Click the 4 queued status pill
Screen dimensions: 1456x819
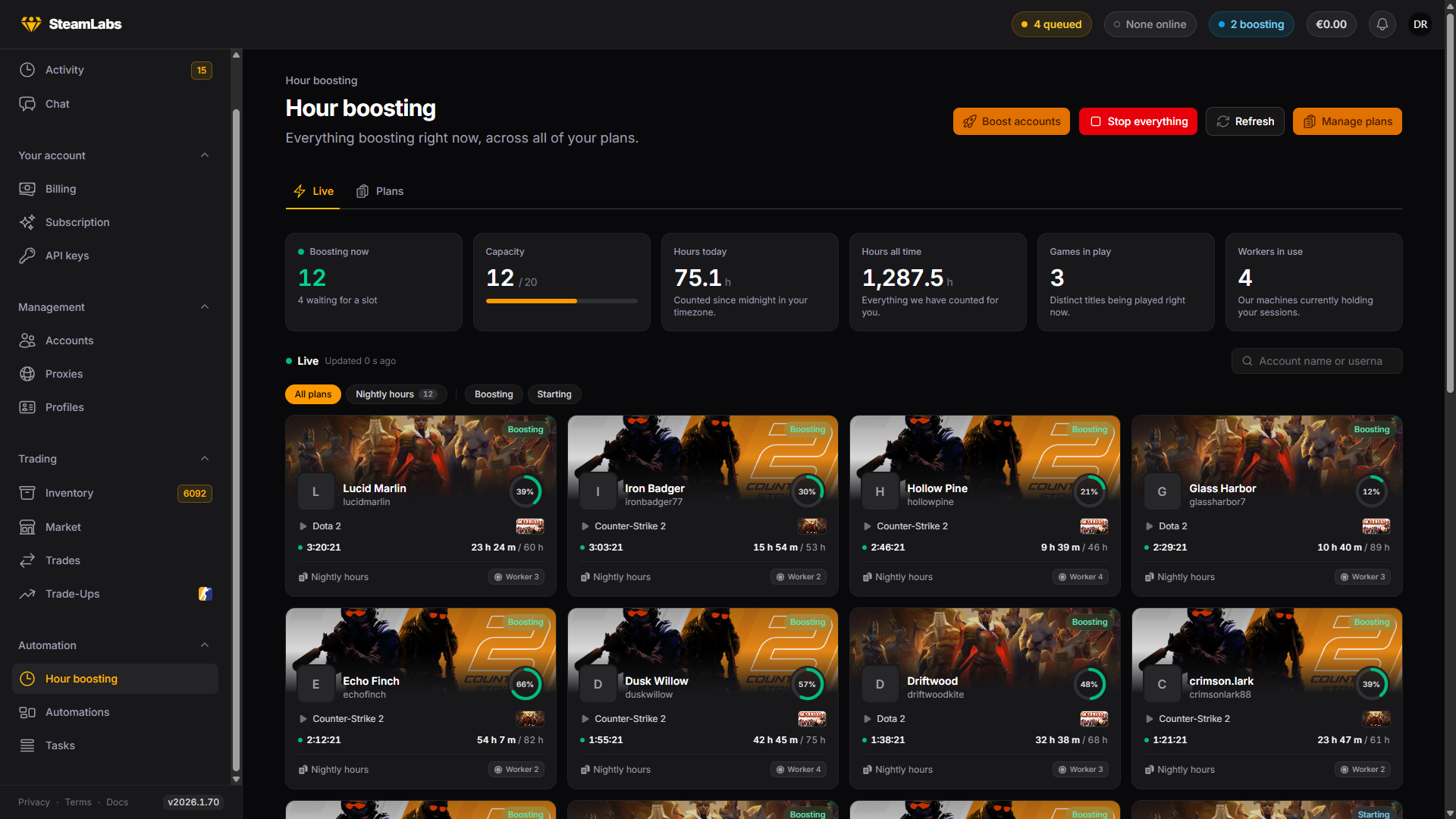[x=1052, y=24]
